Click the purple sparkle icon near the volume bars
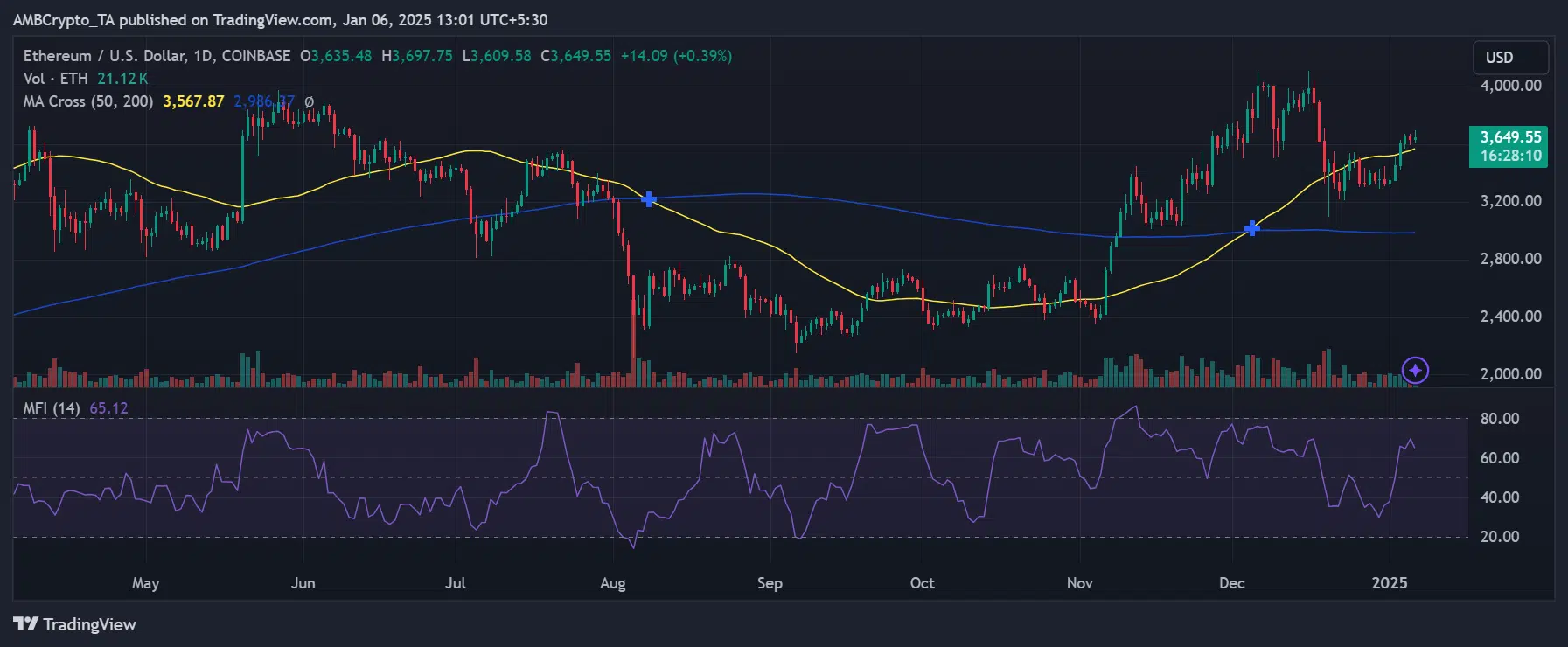1568x647 pixels. (1415, 371)
